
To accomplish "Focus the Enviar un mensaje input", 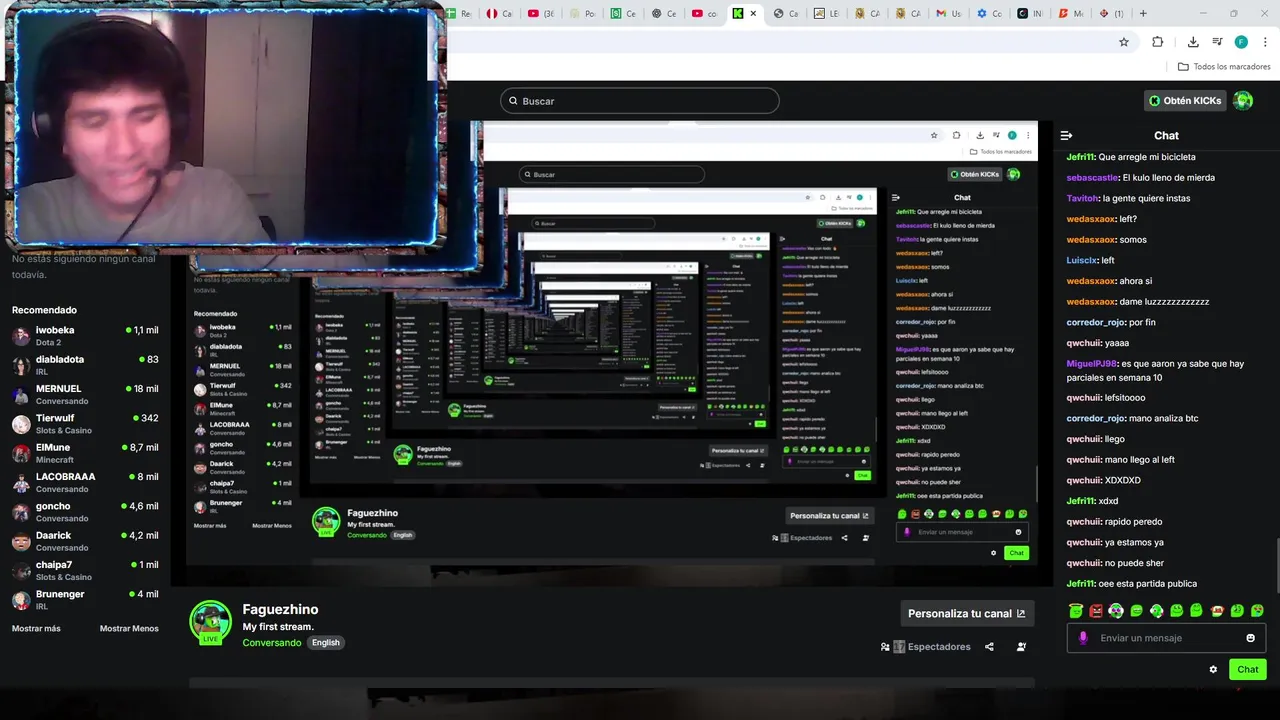I will (x=1166, y=638).
